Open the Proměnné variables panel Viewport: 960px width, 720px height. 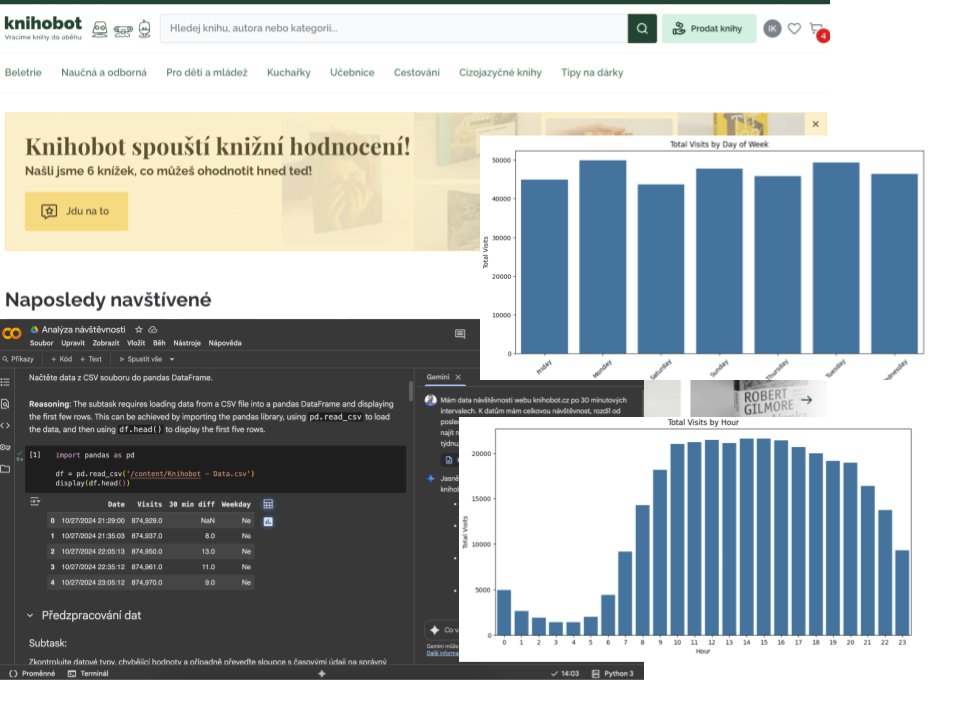pyautogui.click(x=32, y=673)
